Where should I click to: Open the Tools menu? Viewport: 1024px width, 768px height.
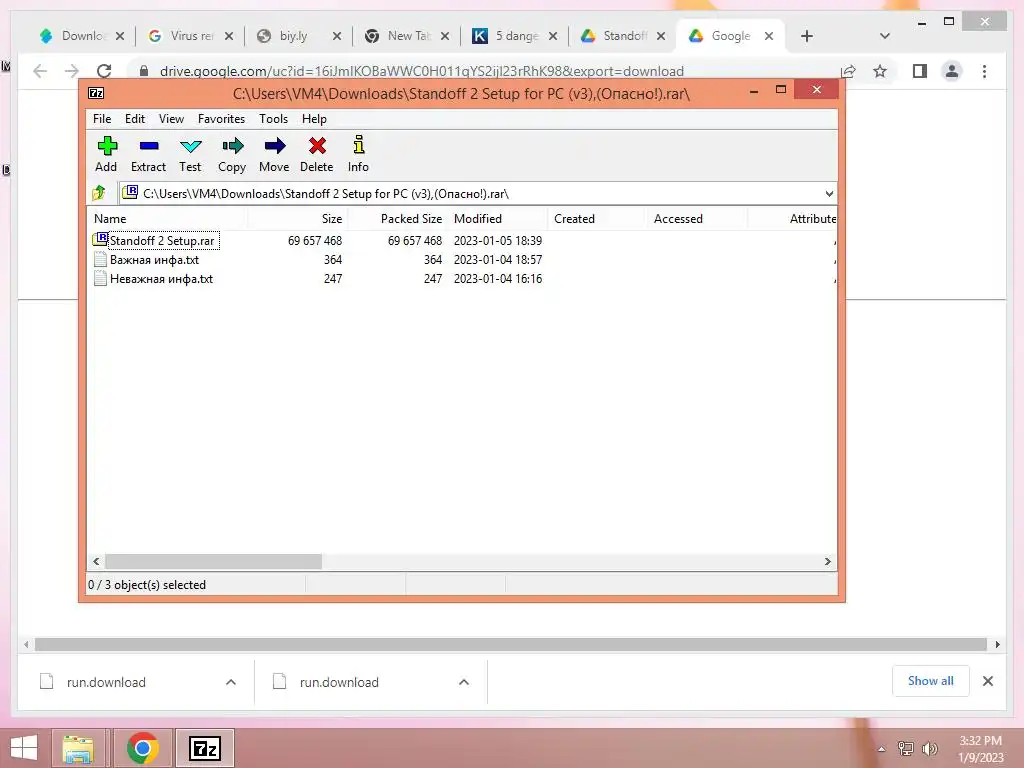point(273,119)
